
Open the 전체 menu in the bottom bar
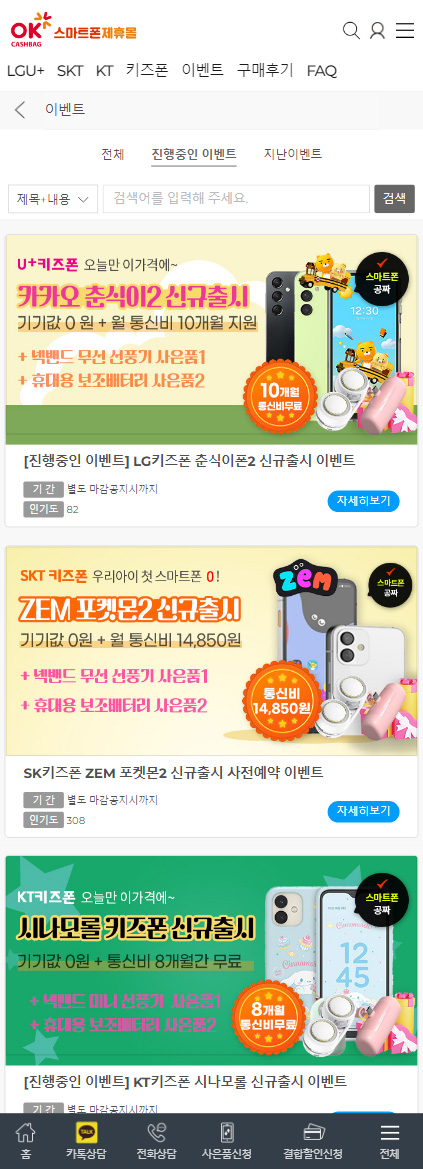coord(389,1141)
